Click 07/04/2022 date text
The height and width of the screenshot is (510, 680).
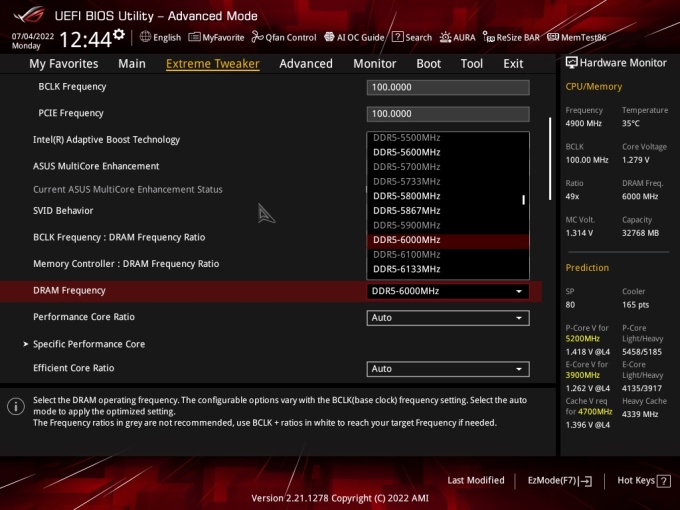point(33,36)
